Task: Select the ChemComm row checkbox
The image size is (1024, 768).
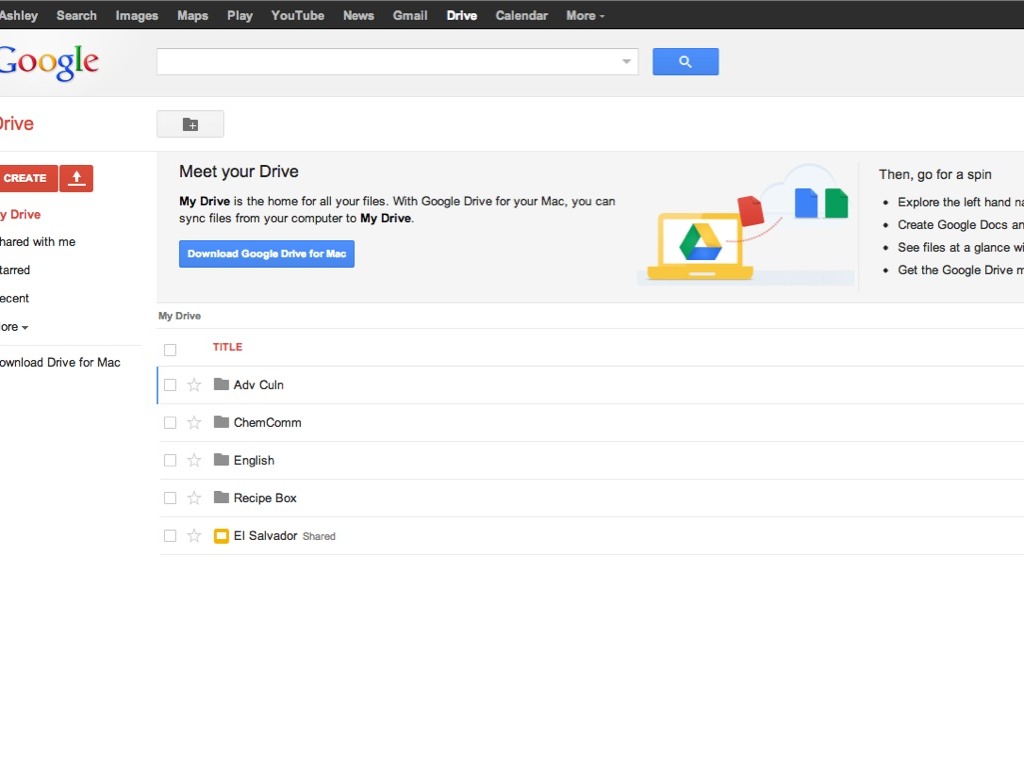Action: pyautogui.click(x=170, y=423)
